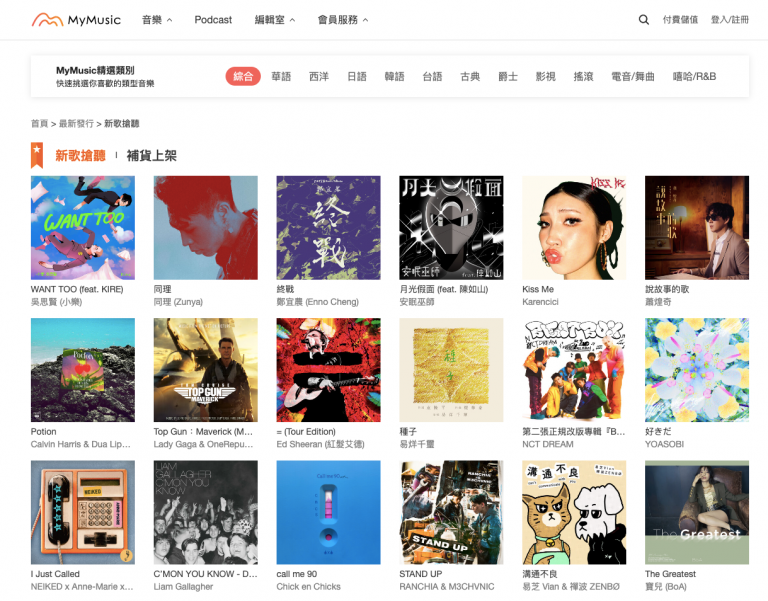Select the 華語 category

(x=281, y=76)
